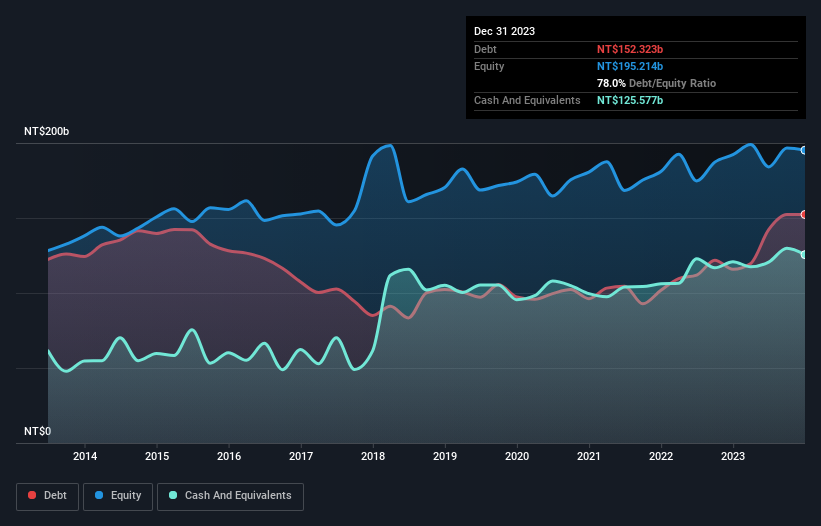Click the NT$152.323b debt value
This screenshot has height=526, width=821.
tap(630, 49)
